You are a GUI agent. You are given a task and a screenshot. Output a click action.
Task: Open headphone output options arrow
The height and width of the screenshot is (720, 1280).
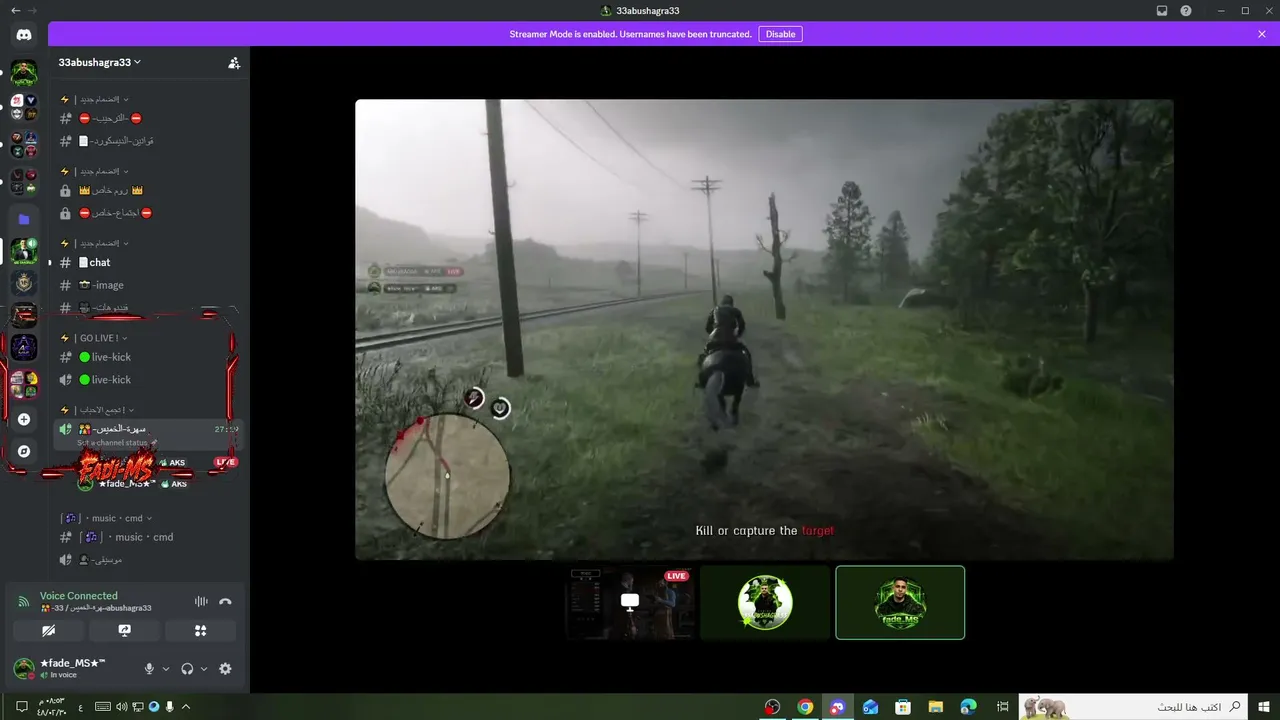click(x=204, y=669)
